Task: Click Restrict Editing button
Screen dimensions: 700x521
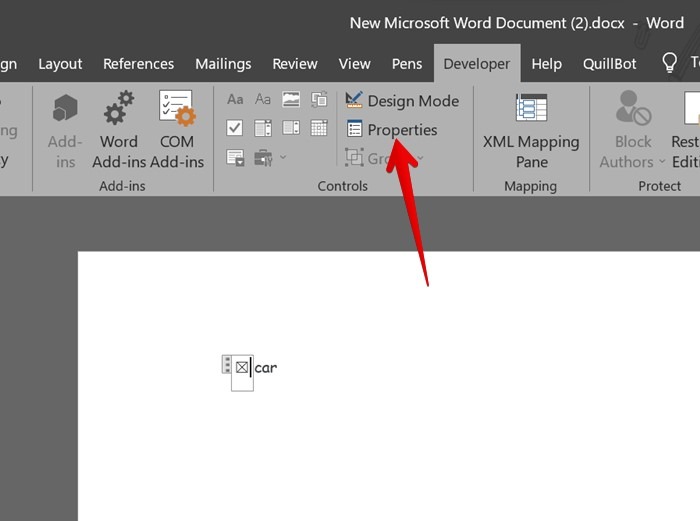Action: [685, 131]
